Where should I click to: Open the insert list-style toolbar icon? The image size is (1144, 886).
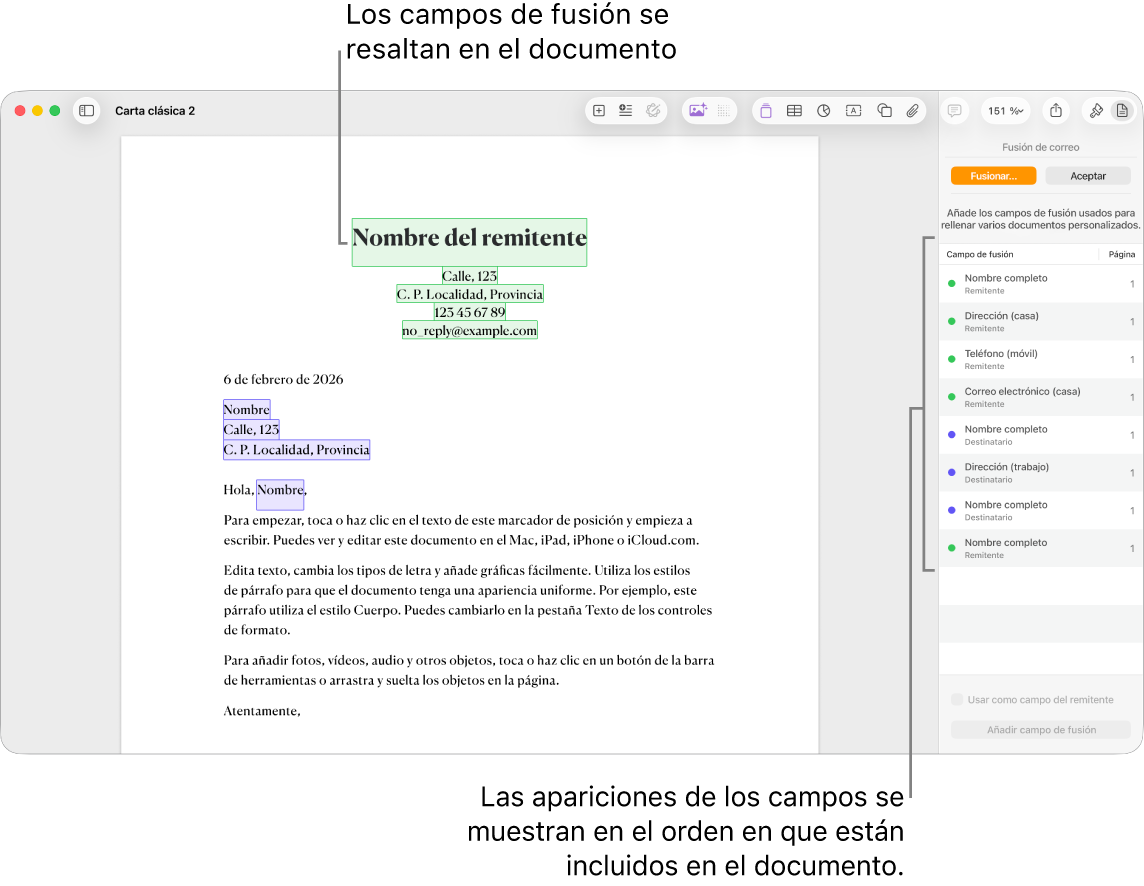(x=625, y=111)
